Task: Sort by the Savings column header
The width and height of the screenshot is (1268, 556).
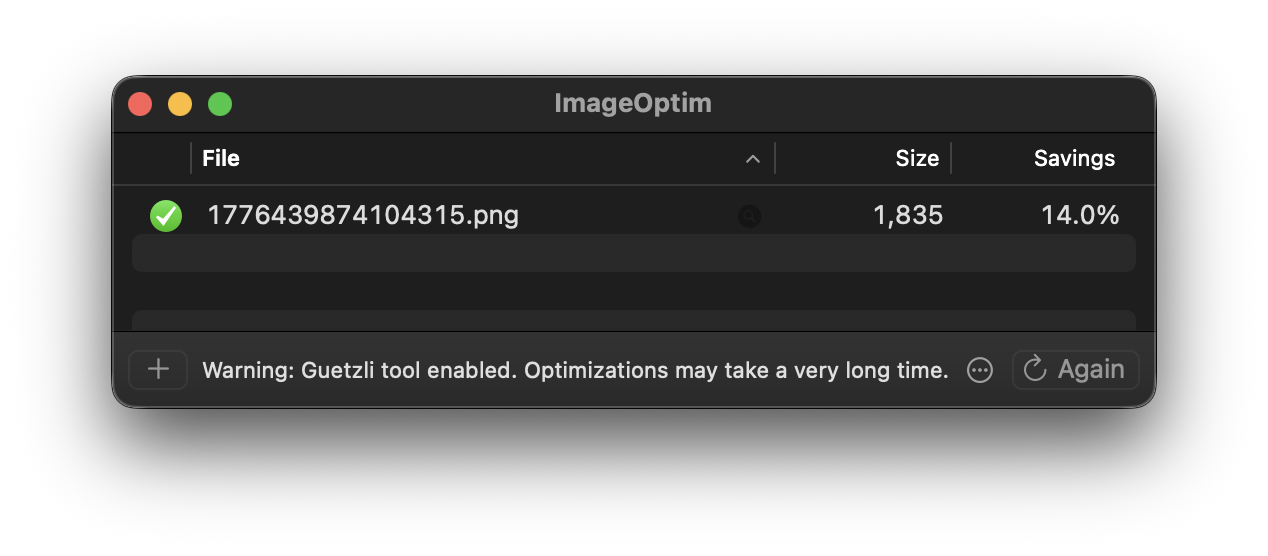Action: (1074, 158)
